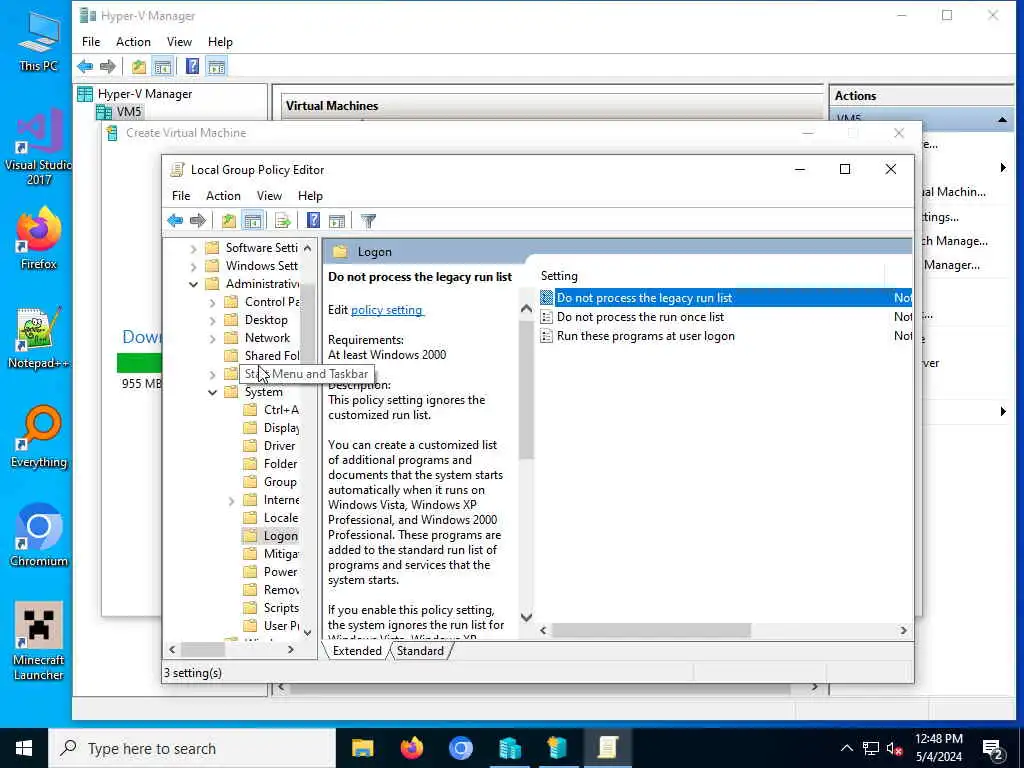
Task: Open Help icon in Policy Editor toolbar
Action: point(313,221)
